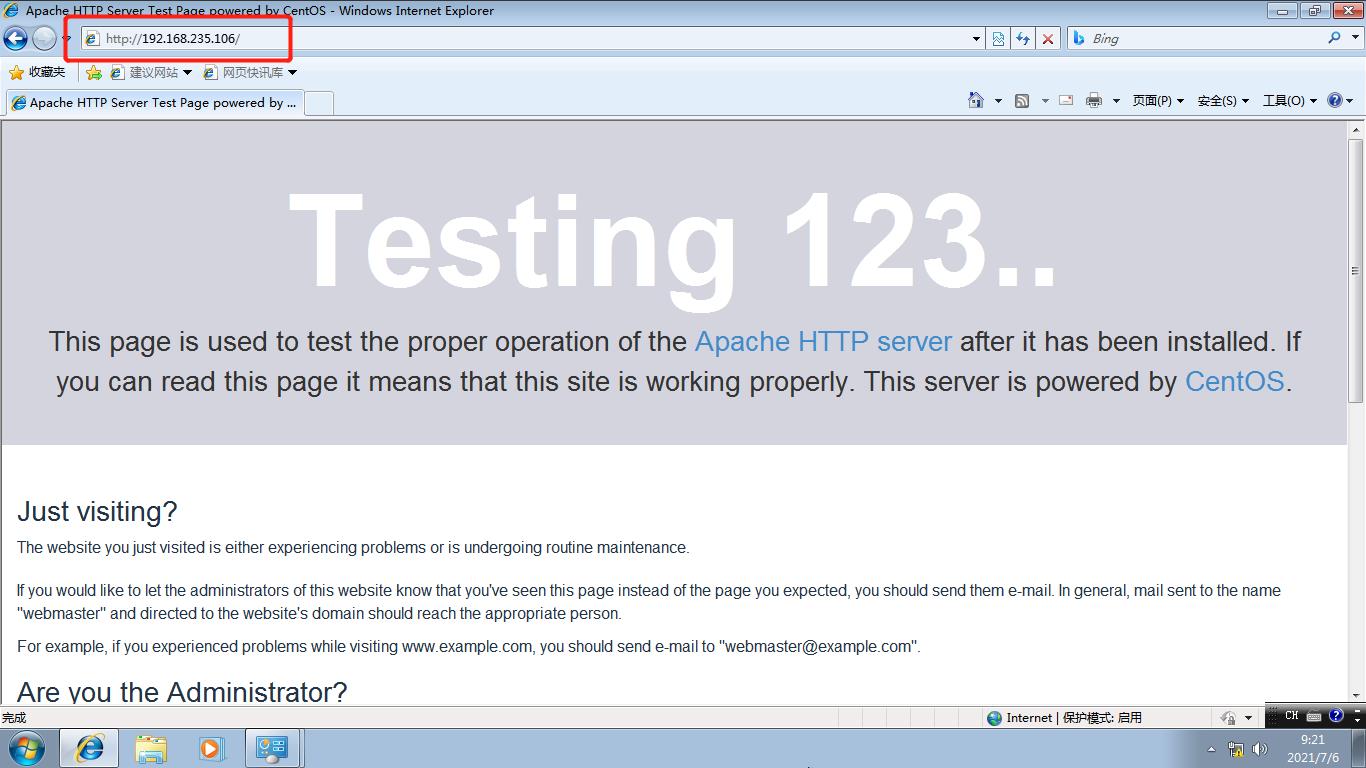
Task: Open Windows Explorer folder in taskbar
Action: point(151,748)
